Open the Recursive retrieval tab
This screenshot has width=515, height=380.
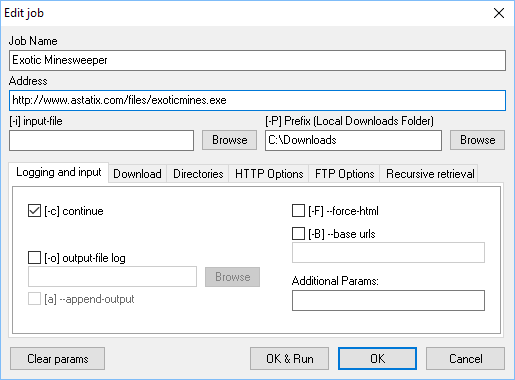[x=430, y=174]
